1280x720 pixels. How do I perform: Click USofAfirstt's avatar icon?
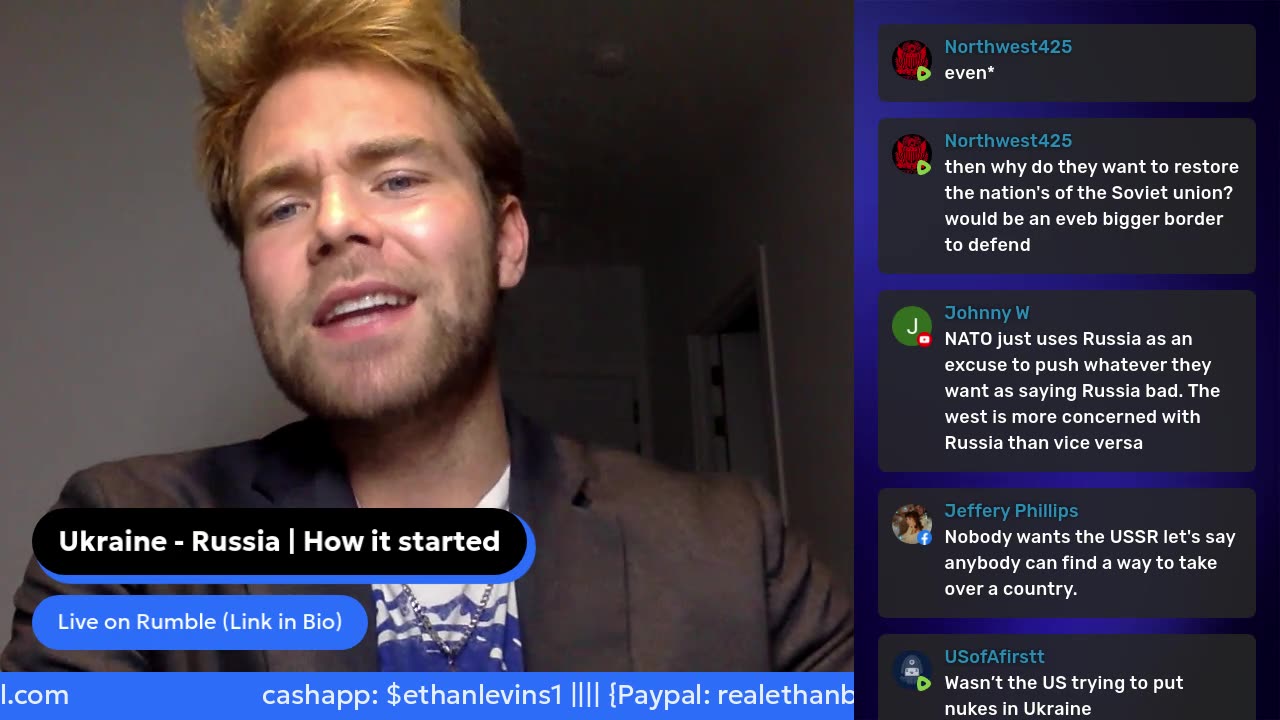911,670
